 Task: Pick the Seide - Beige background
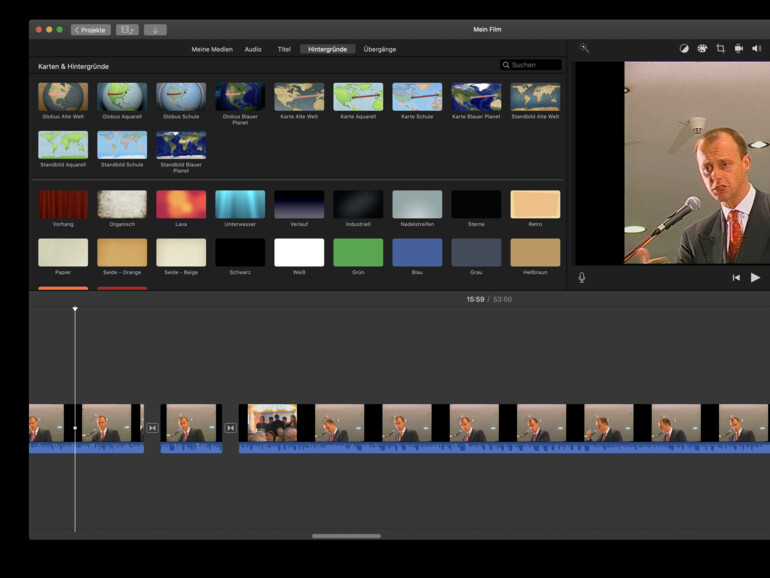[181, 252]
